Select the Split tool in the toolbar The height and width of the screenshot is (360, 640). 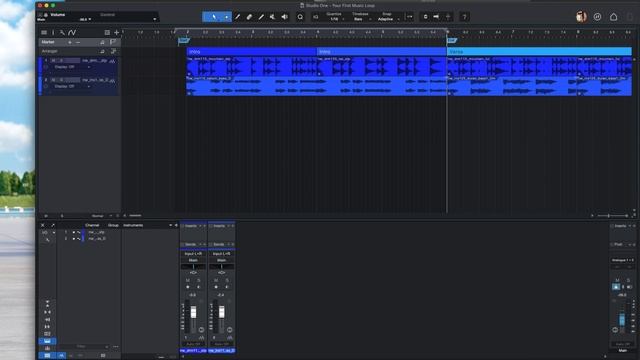click(238, 17)
